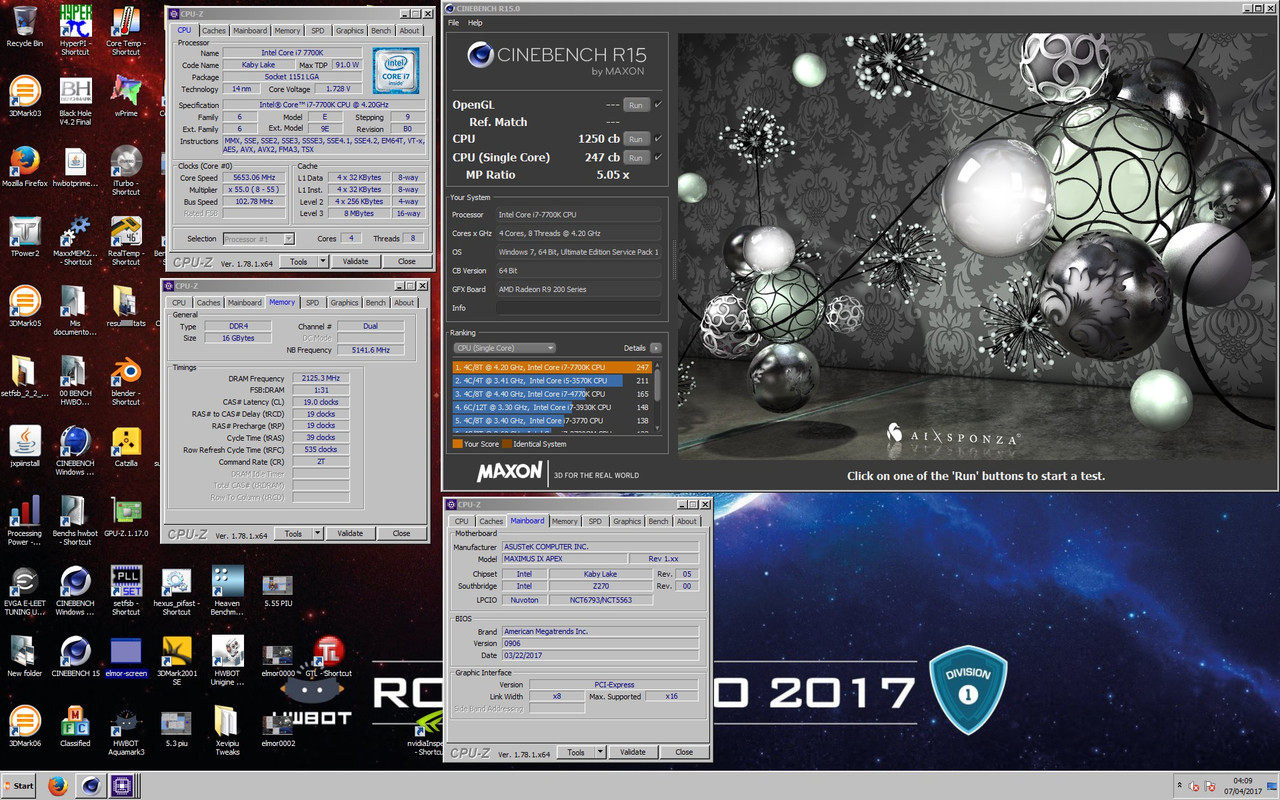Open Firefox from the taskbar
Image resolution: width=1280 pixels, height=800 pixels.
(x=57, y=786)
